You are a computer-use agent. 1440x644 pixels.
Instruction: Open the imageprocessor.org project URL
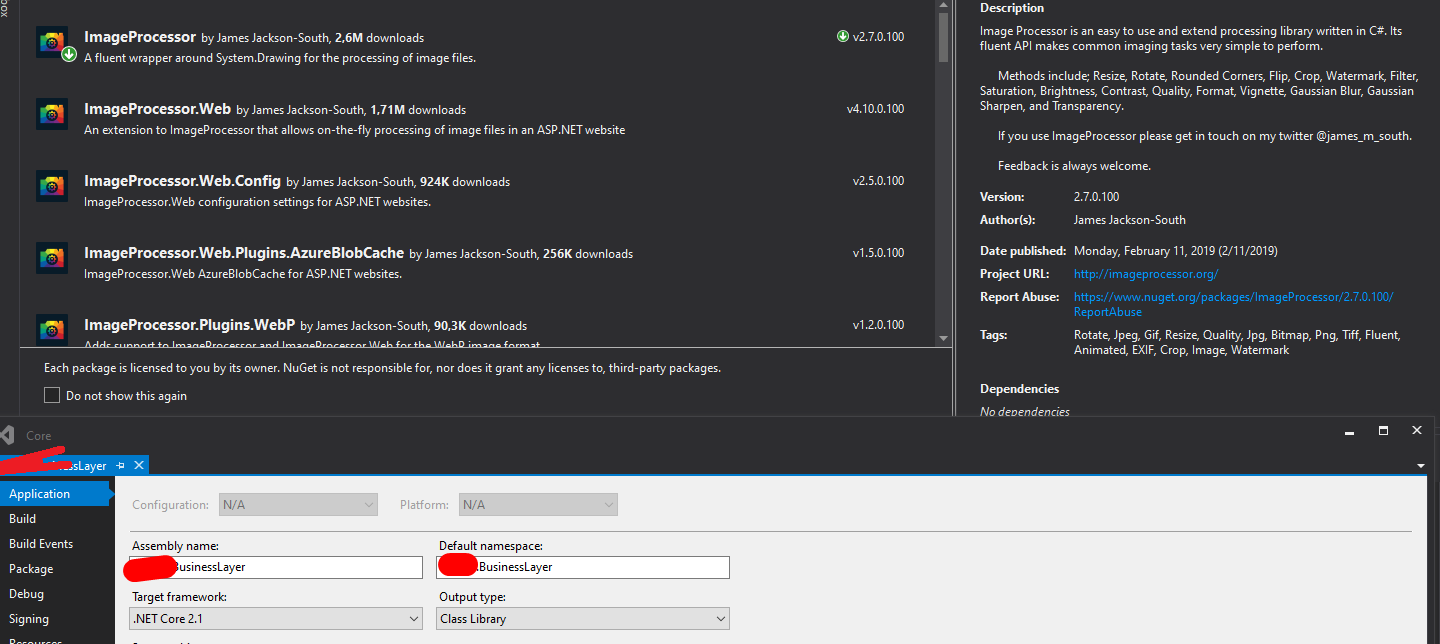pyautogui.click(x=1146, y=274)
